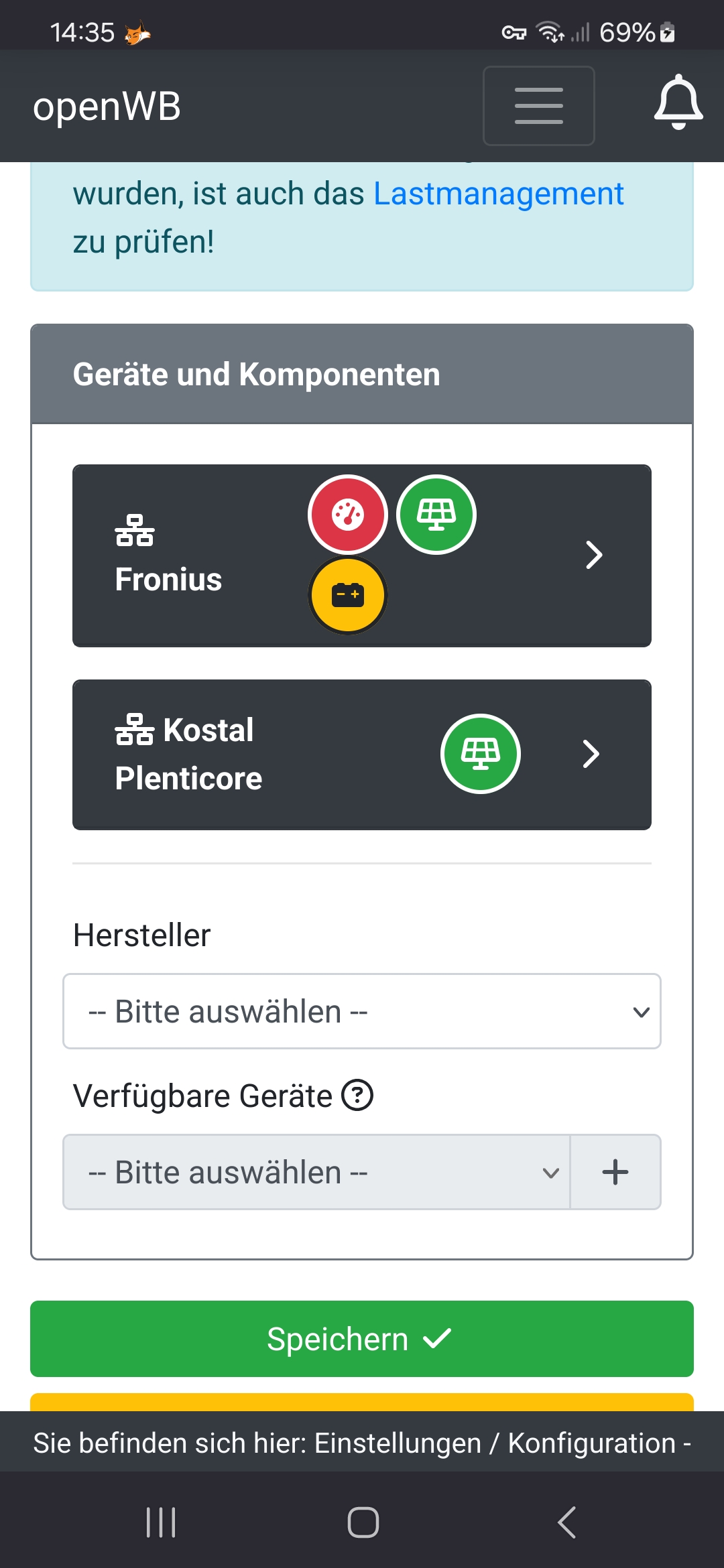This screenshot has height=1568, width=724.
Task: Open the Android recent apps view
Action: point(161,1522)
